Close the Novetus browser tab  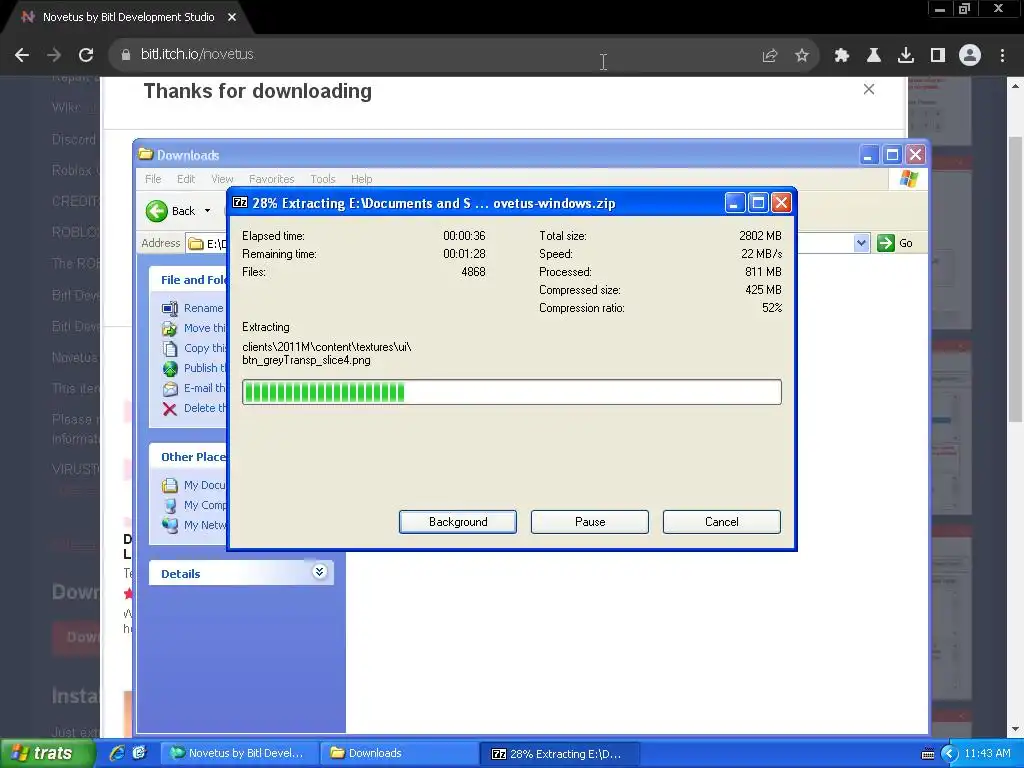pos(232,17)
